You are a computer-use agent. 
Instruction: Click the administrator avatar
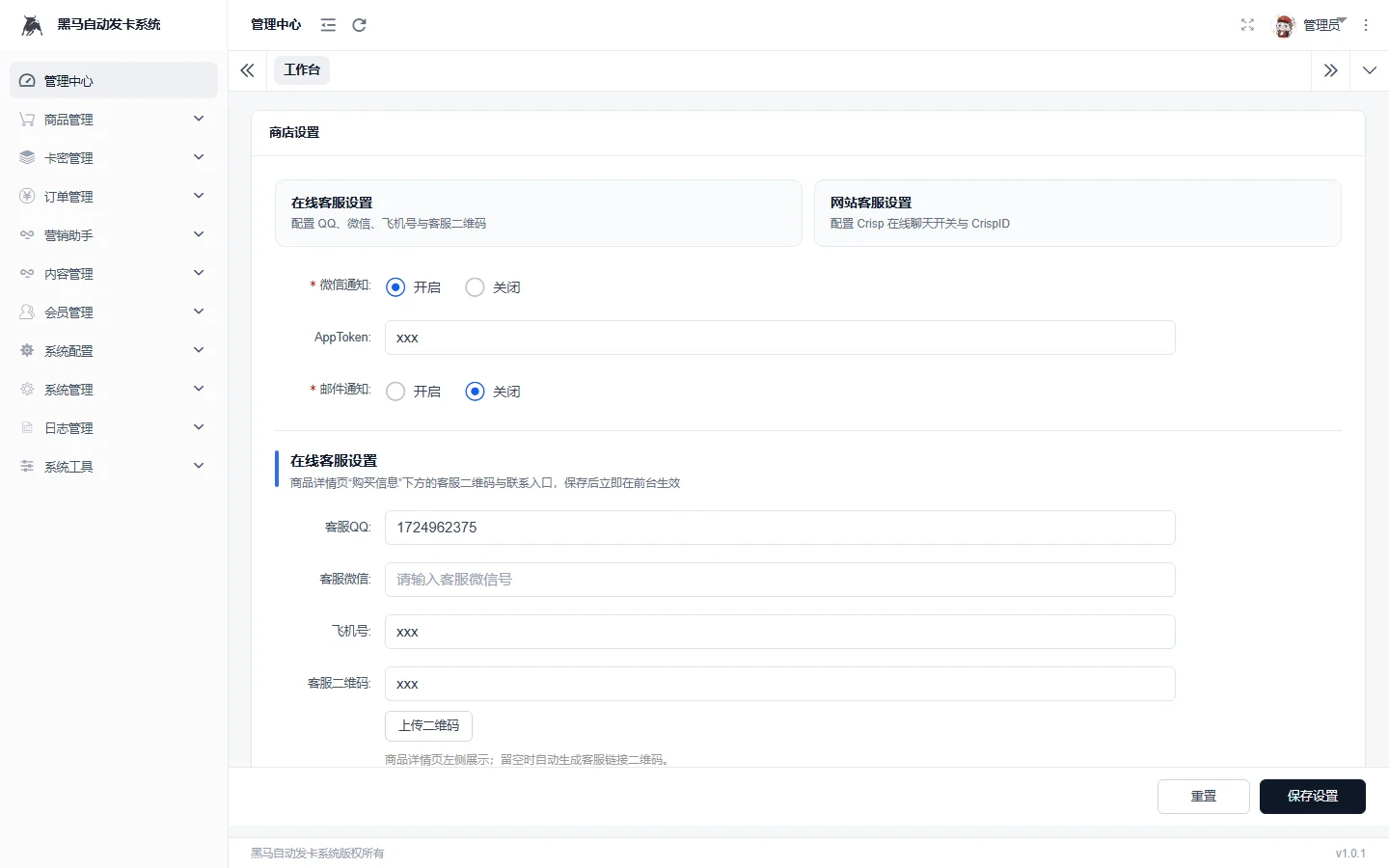pos(1284,26)
